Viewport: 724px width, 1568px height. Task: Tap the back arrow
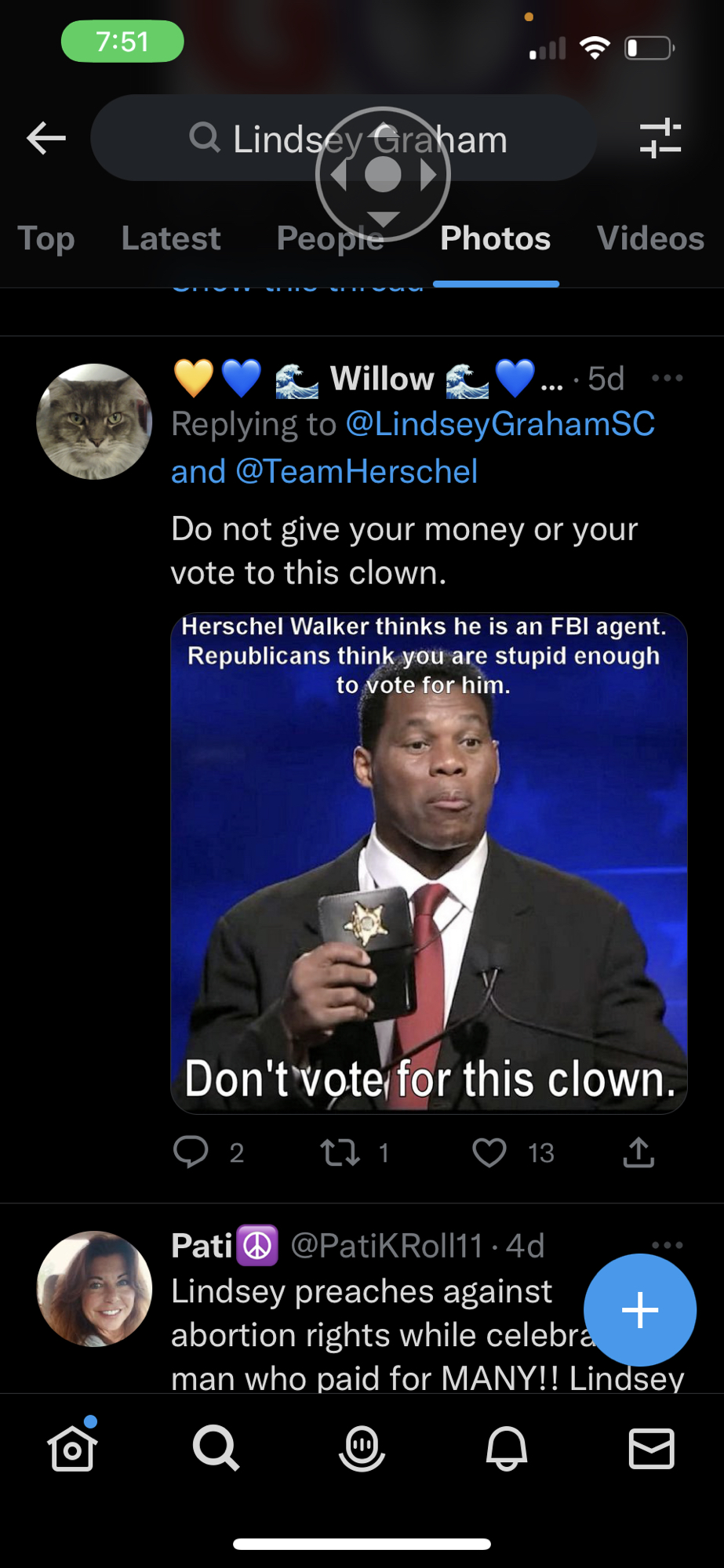[46, 139]
